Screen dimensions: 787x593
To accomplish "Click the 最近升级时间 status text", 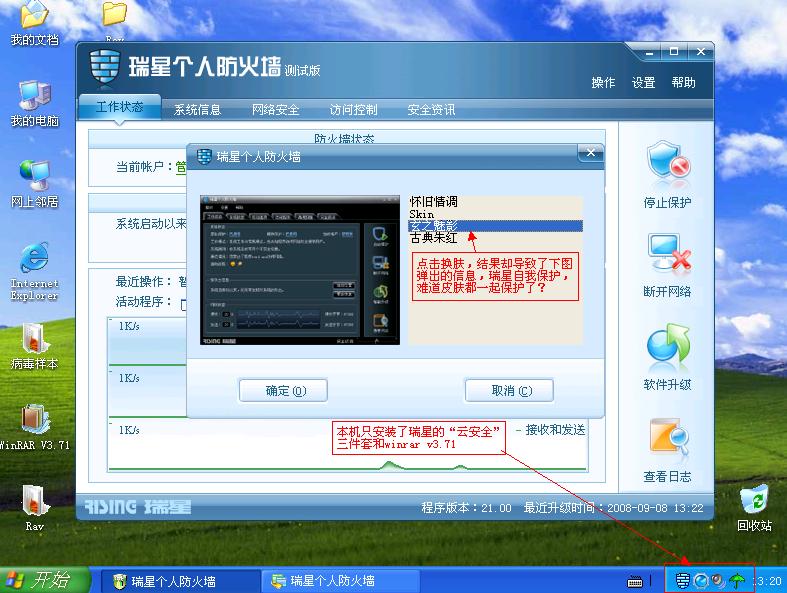I will coord(613,508).
